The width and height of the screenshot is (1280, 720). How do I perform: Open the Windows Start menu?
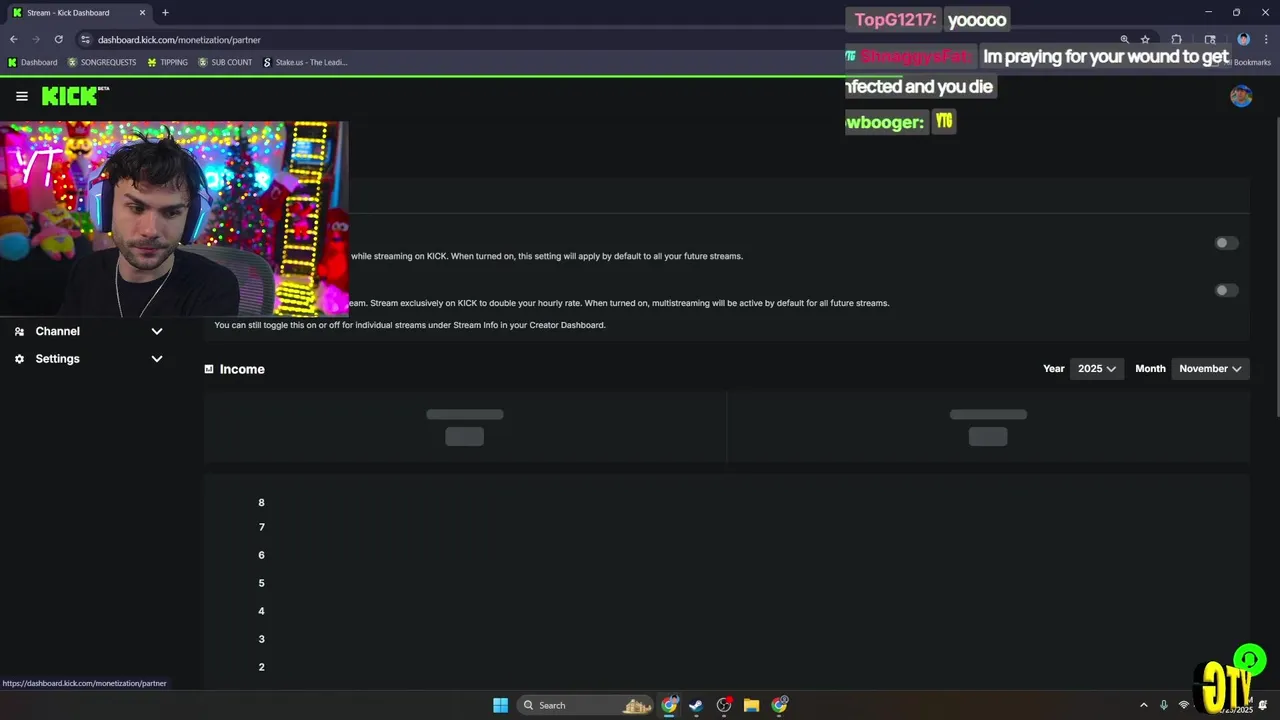pyautogui.click(x=500, y=705)
